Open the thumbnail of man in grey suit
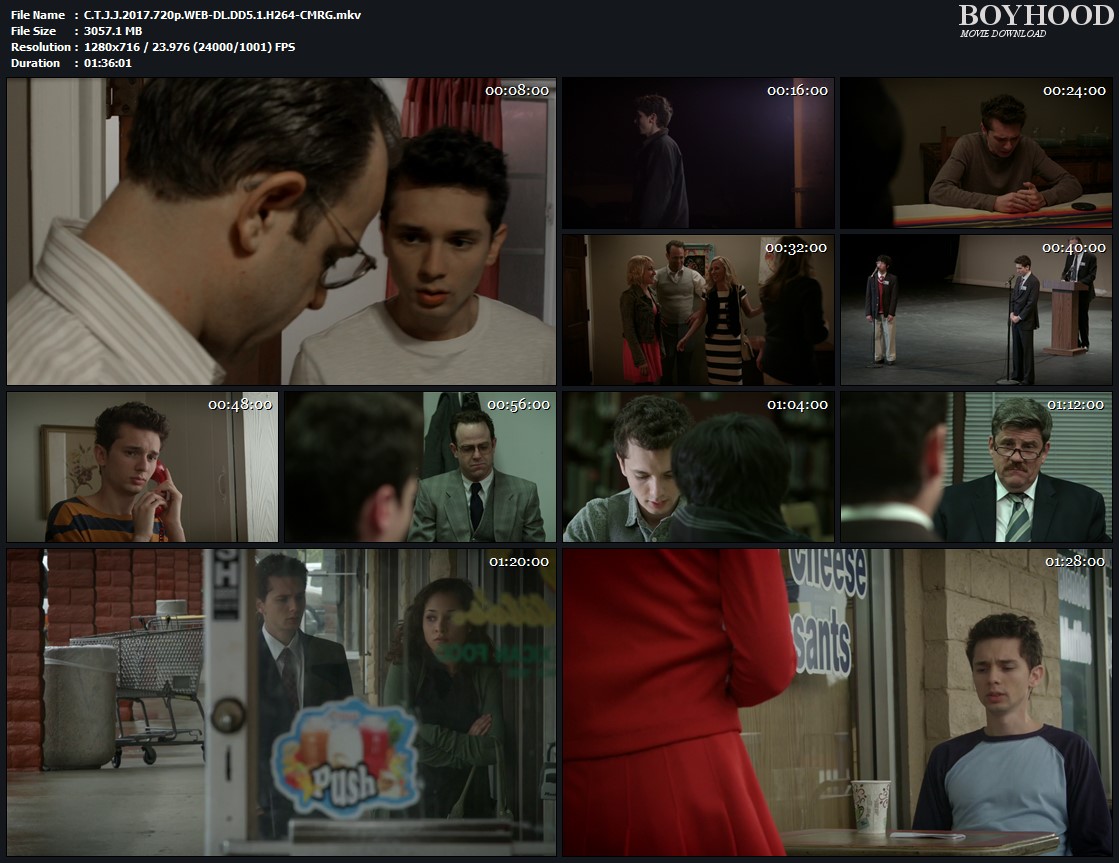The height and width of the screenshot is (863, 1119). [419, 467]
